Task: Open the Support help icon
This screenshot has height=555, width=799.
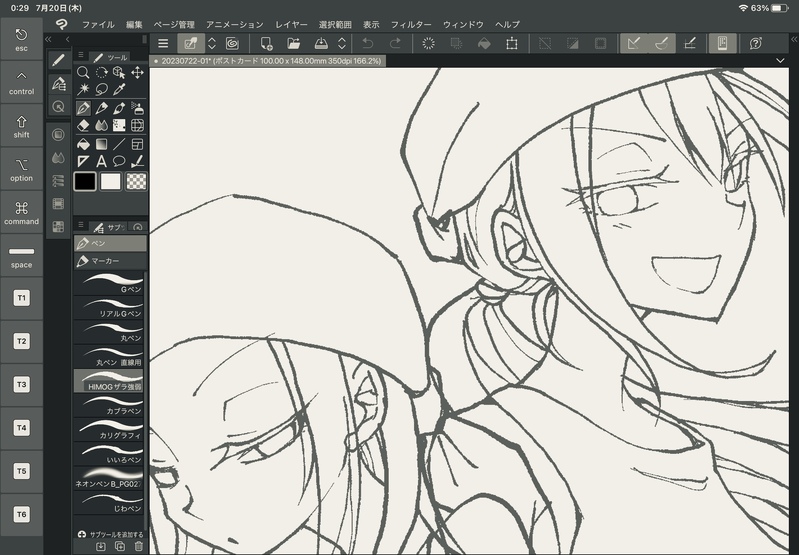Action: coord(756,44)
